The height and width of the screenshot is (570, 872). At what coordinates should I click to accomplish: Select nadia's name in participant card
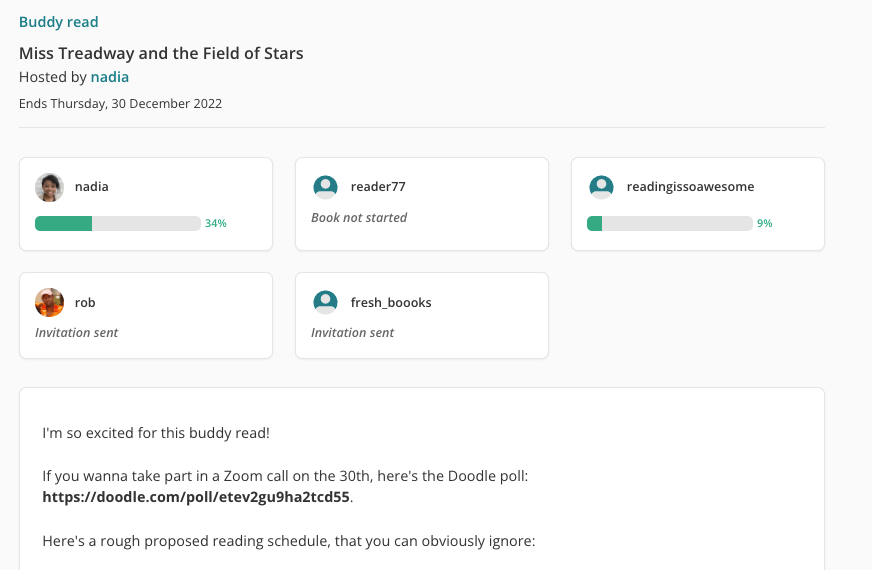click(92, 187)
